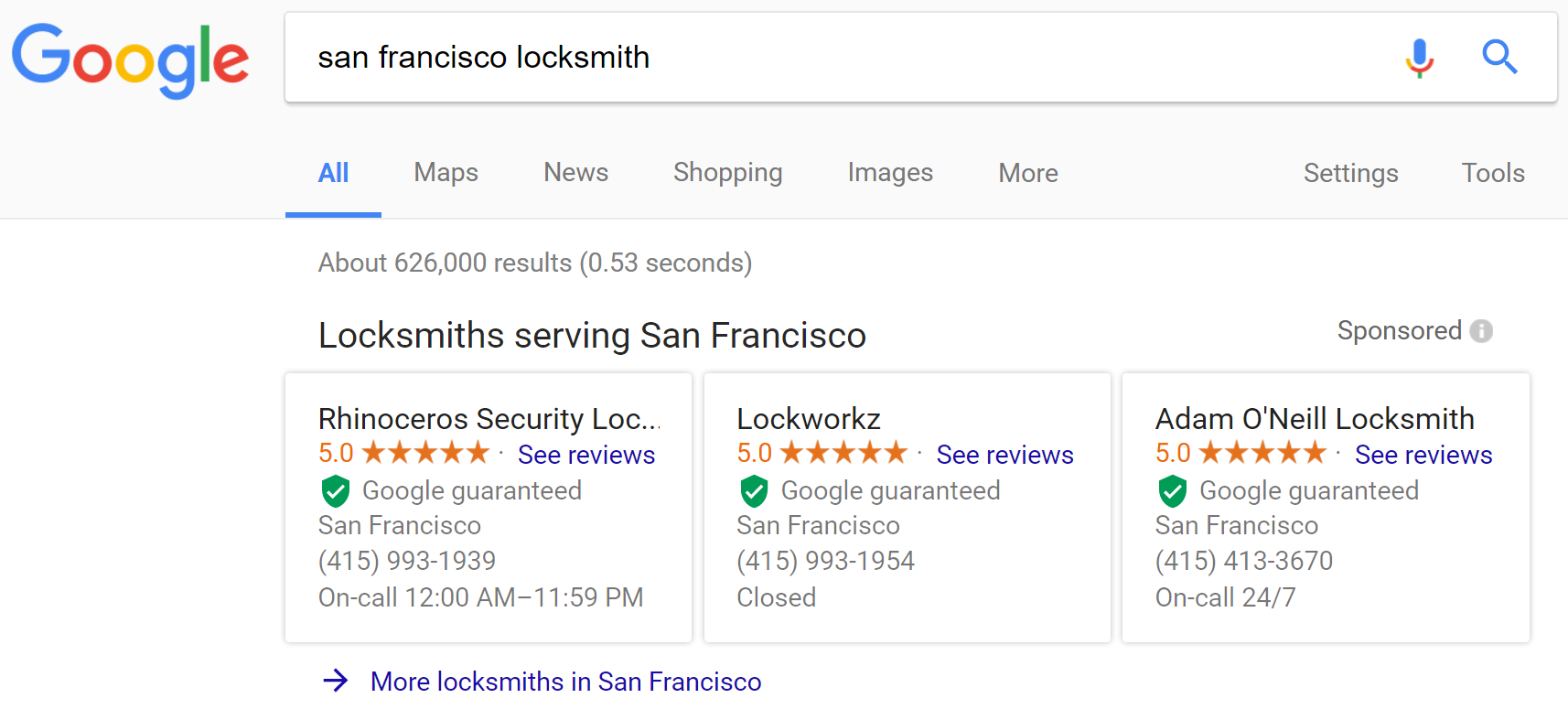This screenshot has height=709, width=1568.
Task: Open See reviews for Rhinoceros Security
Action: pyautogui.click(x=586, y=455)
